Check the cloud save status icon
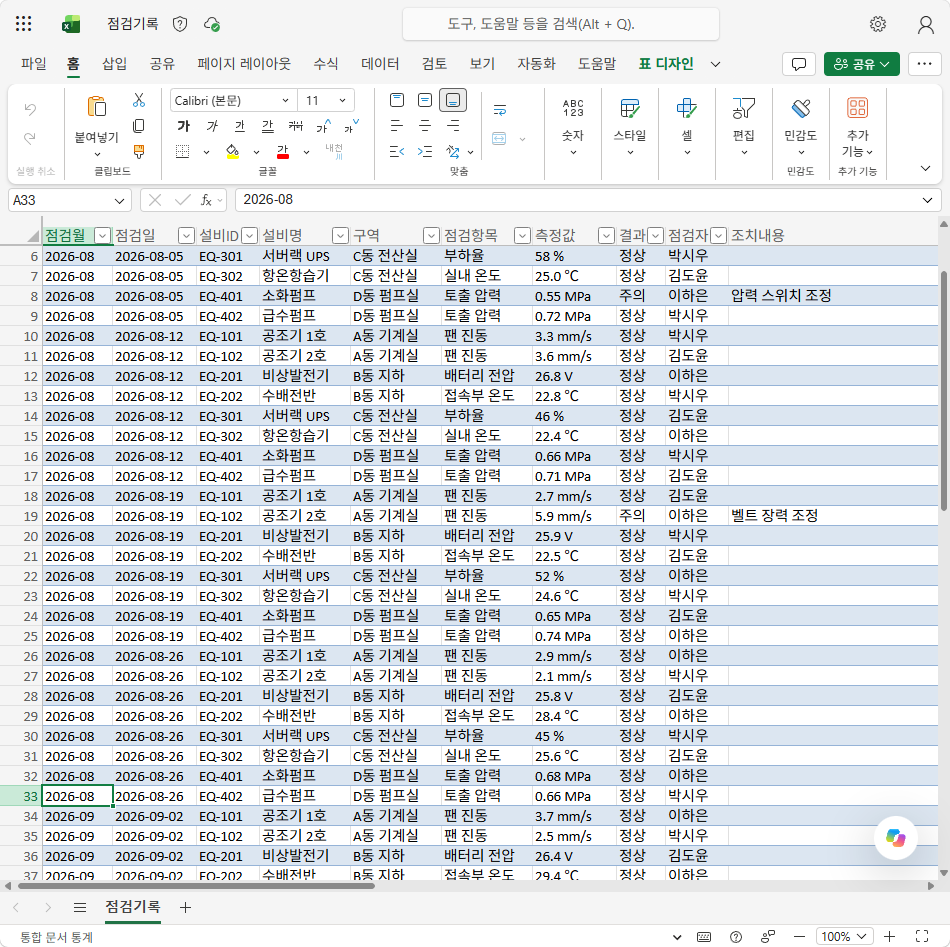Image resolution: width=950 pixels, height=947 pixels. [x=211, y=24]
